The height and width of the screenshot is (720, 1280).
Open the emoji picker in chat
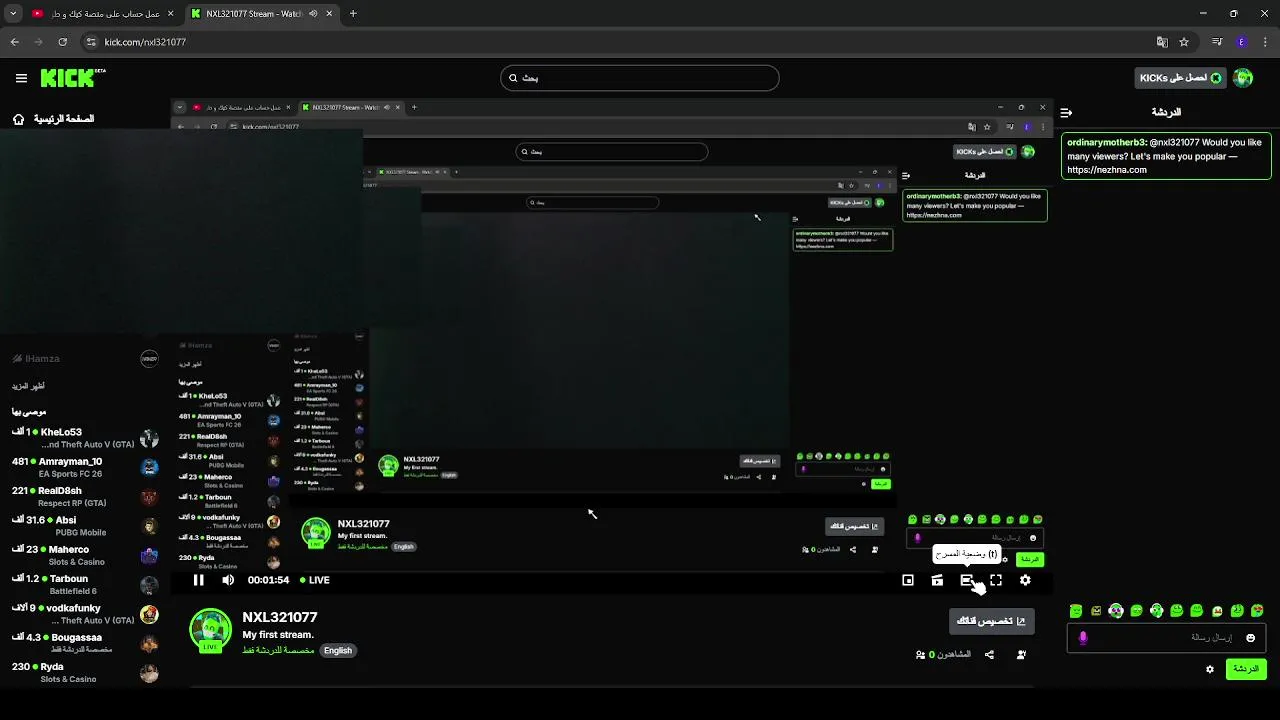tap(1250, 638)
